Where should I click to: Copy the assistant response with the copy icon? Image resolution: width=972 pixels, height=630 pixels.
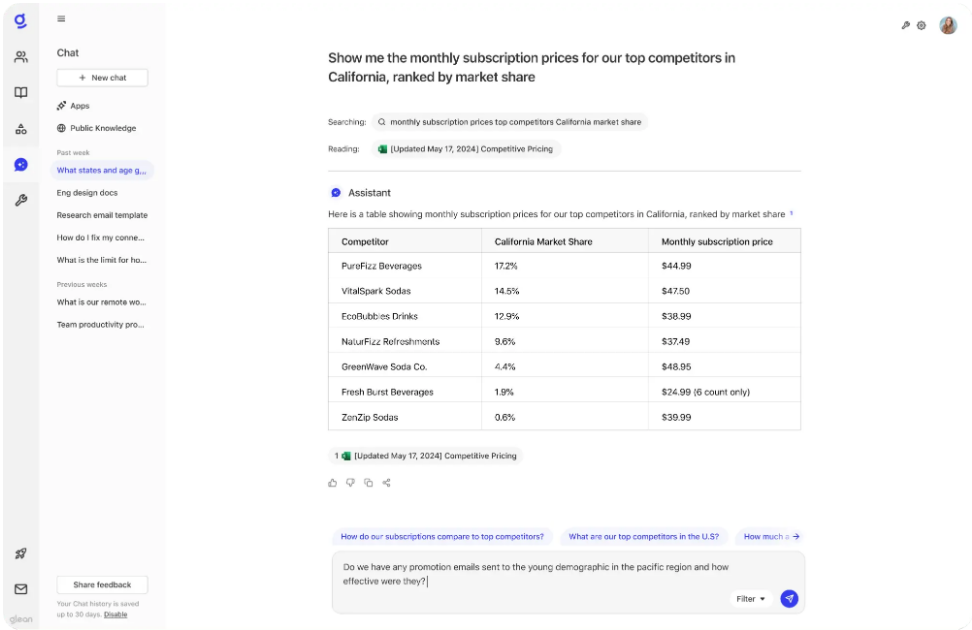(x=368, y=483)
